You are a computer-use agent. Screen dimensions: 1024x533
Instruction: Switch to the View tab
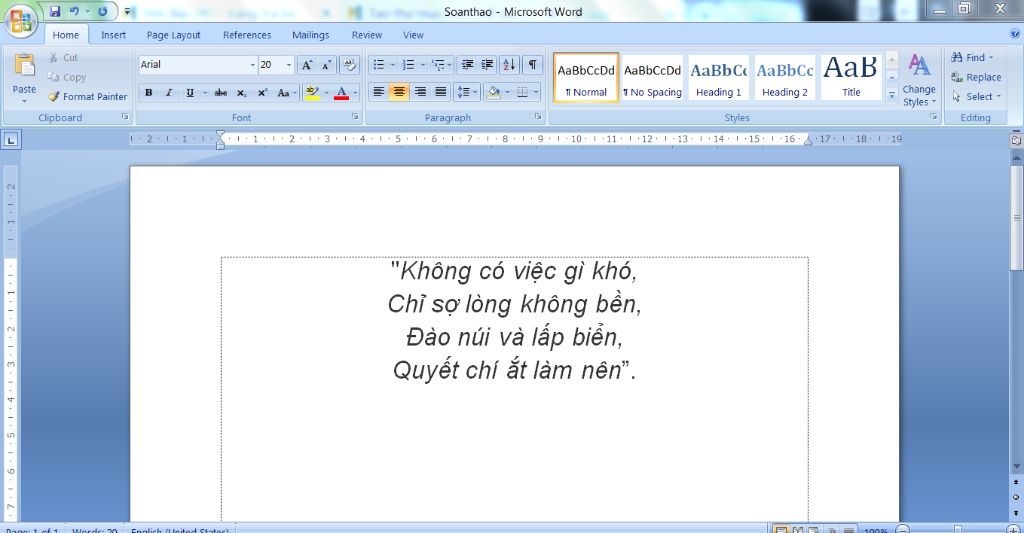coord(413,35)
